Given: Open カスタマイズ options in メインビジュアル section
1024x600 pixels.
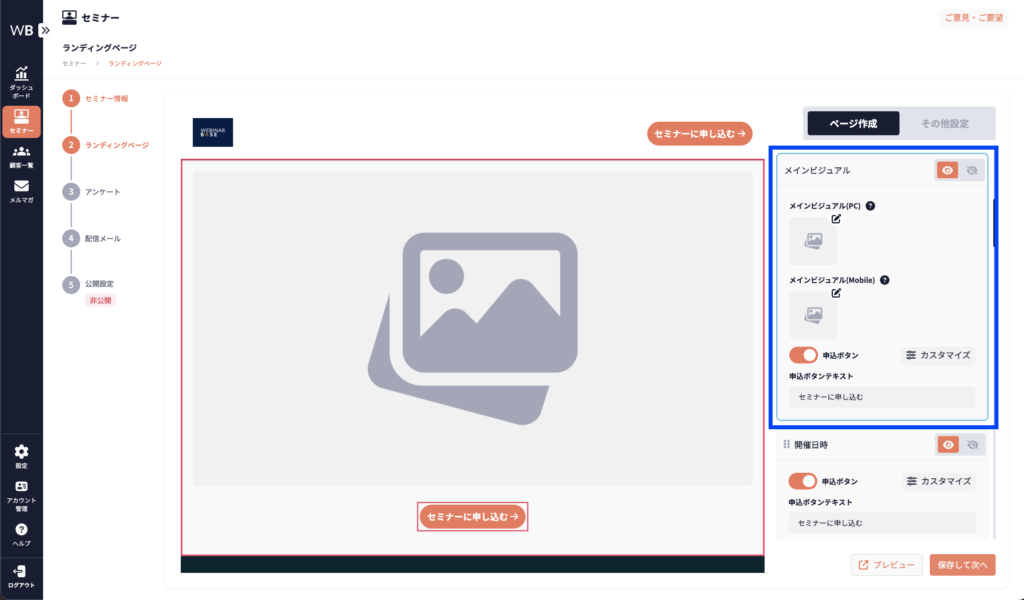Looking at the screenshot, I should 938,355.
